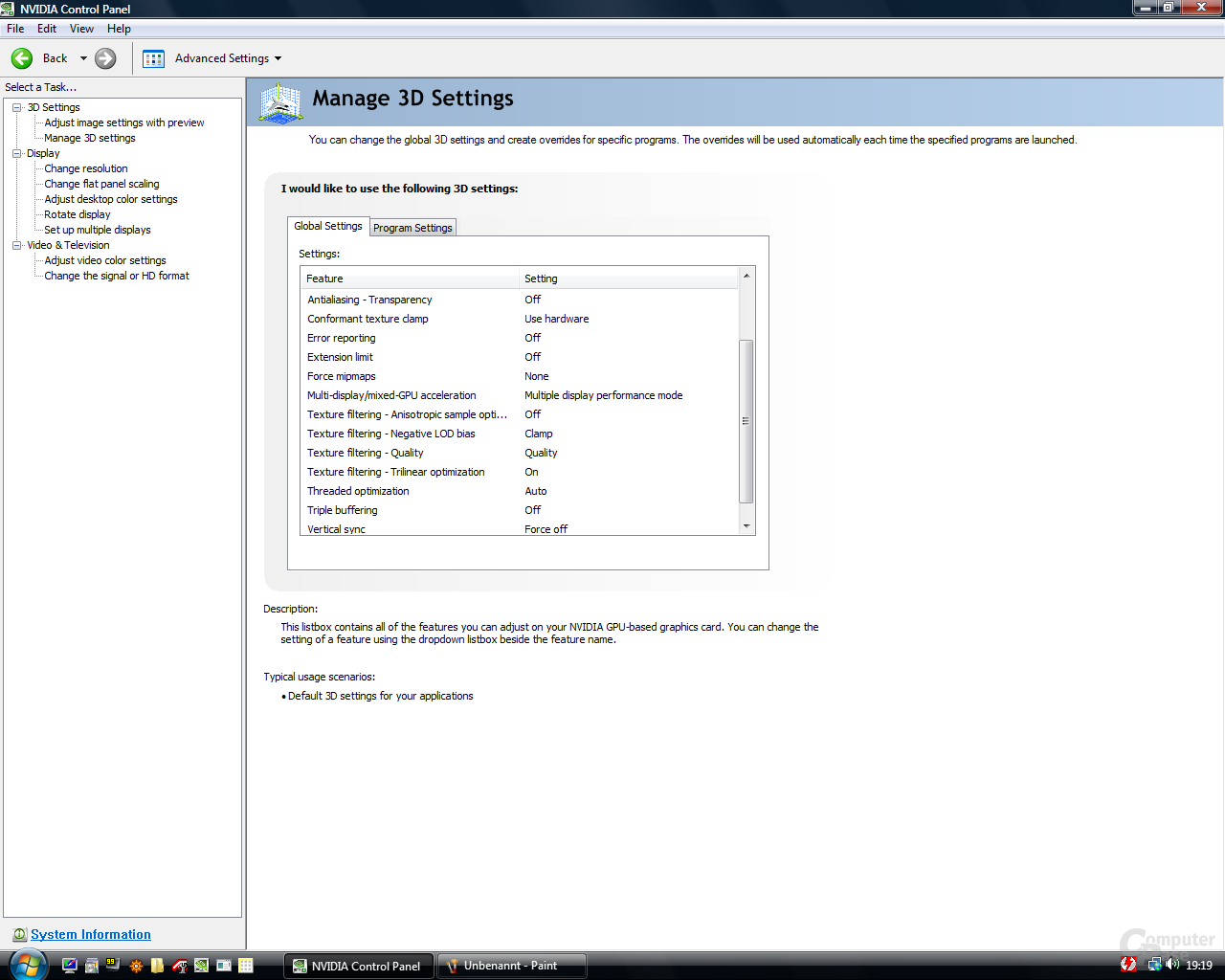Select Manage 3D settings tree item
Viewport: 1225px width, 980px height.
89,138
